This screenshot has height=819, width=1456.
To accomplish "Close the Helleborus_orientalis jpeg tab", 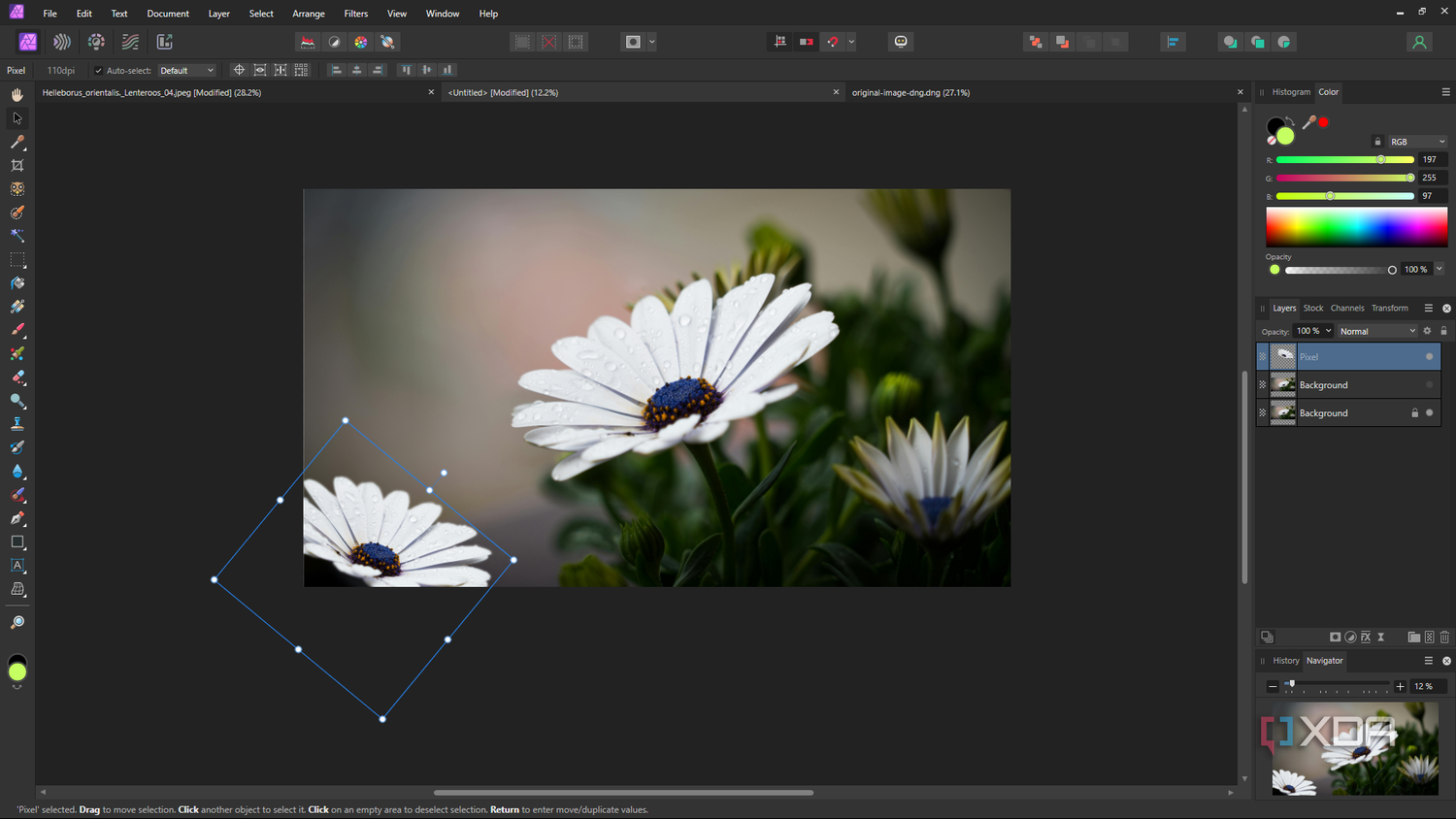I will click(431, 92).
